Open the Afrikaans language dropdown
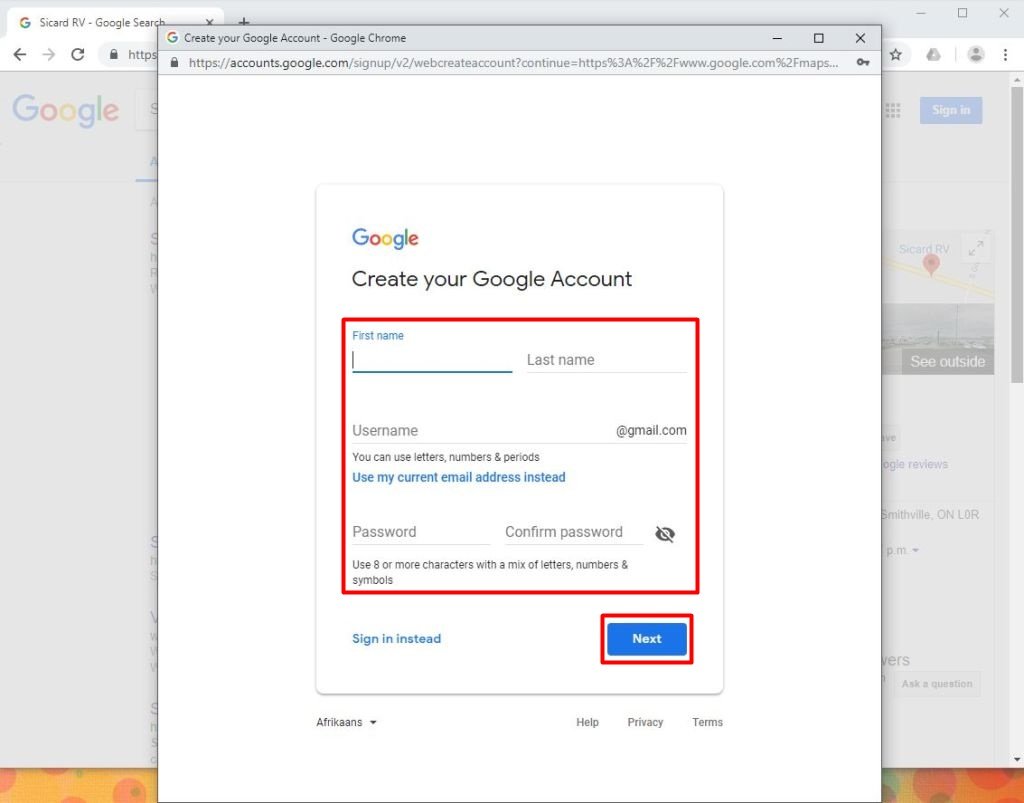1024x803 pixels. pyautogui.click(x=346, y=722)
